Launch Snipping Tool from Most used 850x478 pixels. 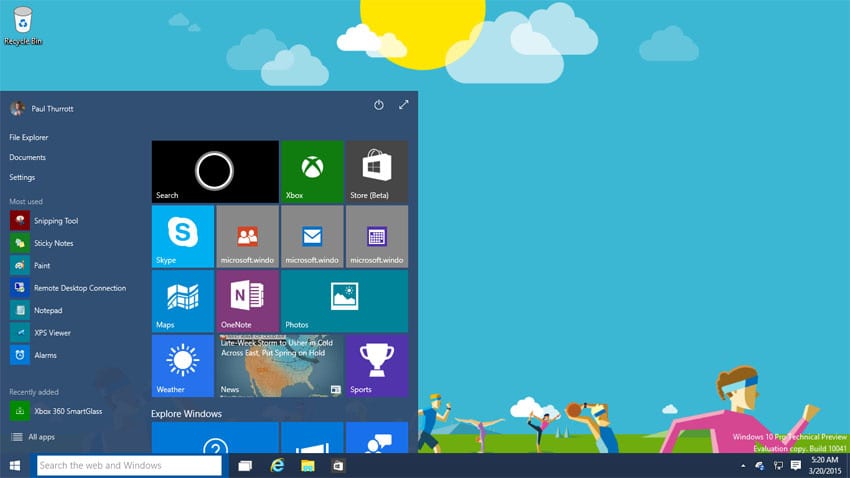point(55,221)
